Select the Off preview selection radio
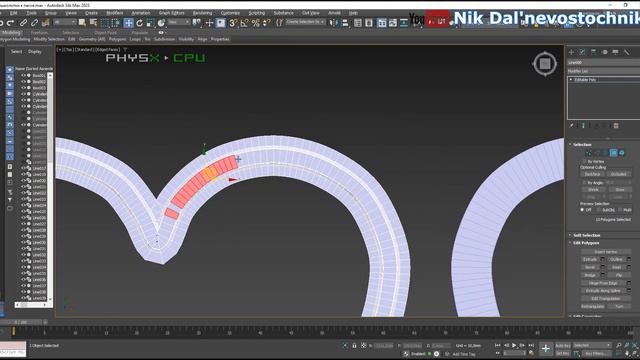 tap(582, 210)
